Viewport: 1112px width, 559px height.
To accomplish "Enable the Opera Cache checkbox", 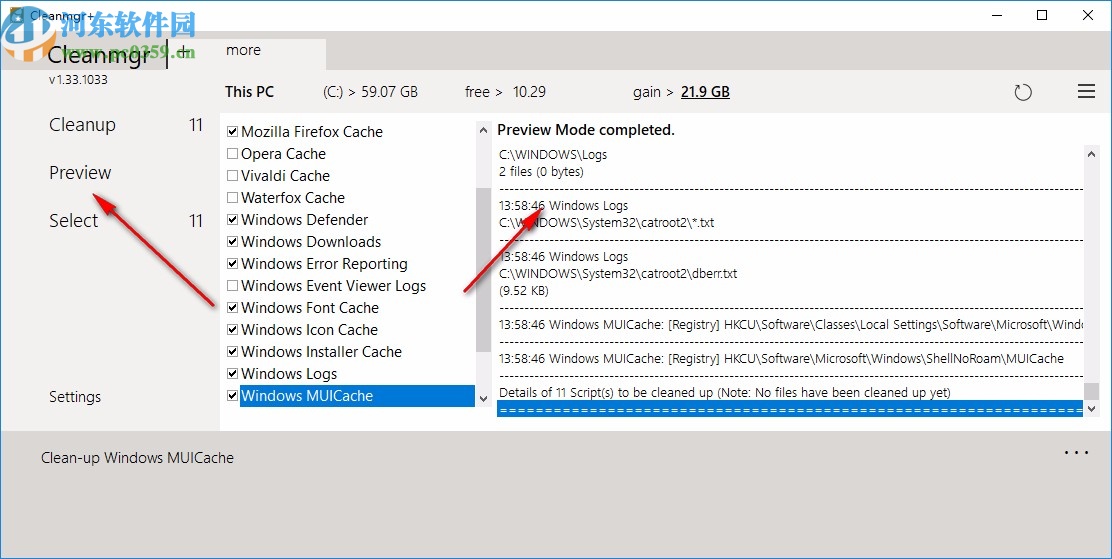I will click(x=232, y=154).
